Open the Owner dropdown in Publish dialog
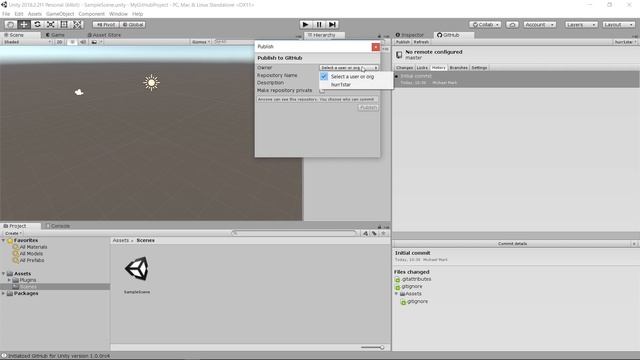 (349, 68)
